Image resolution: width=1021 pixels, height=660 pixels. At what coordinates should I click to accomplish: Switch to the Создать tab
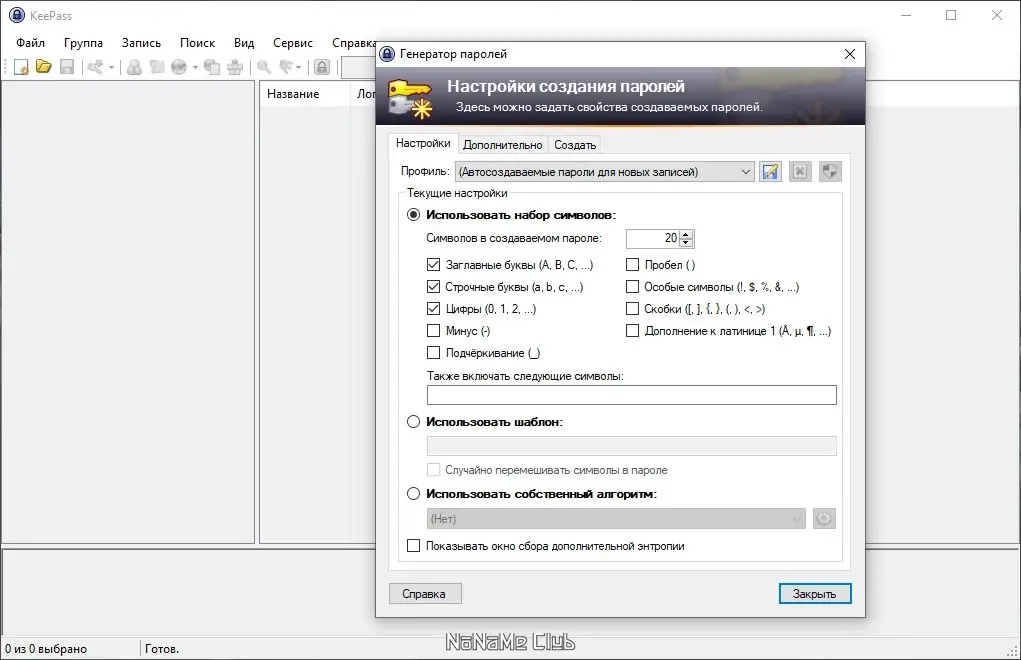575,145
